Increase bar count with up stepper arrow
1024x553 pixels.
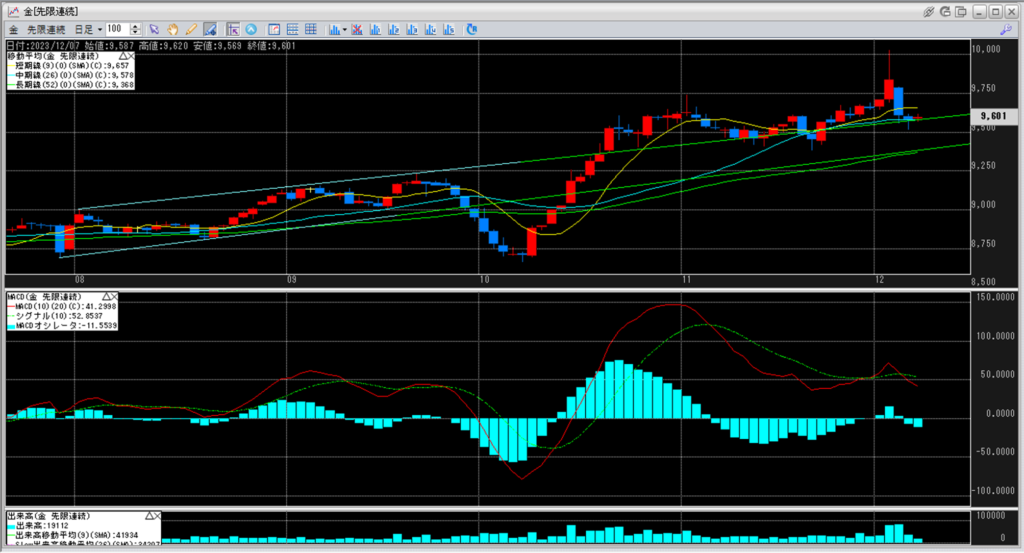135,26
